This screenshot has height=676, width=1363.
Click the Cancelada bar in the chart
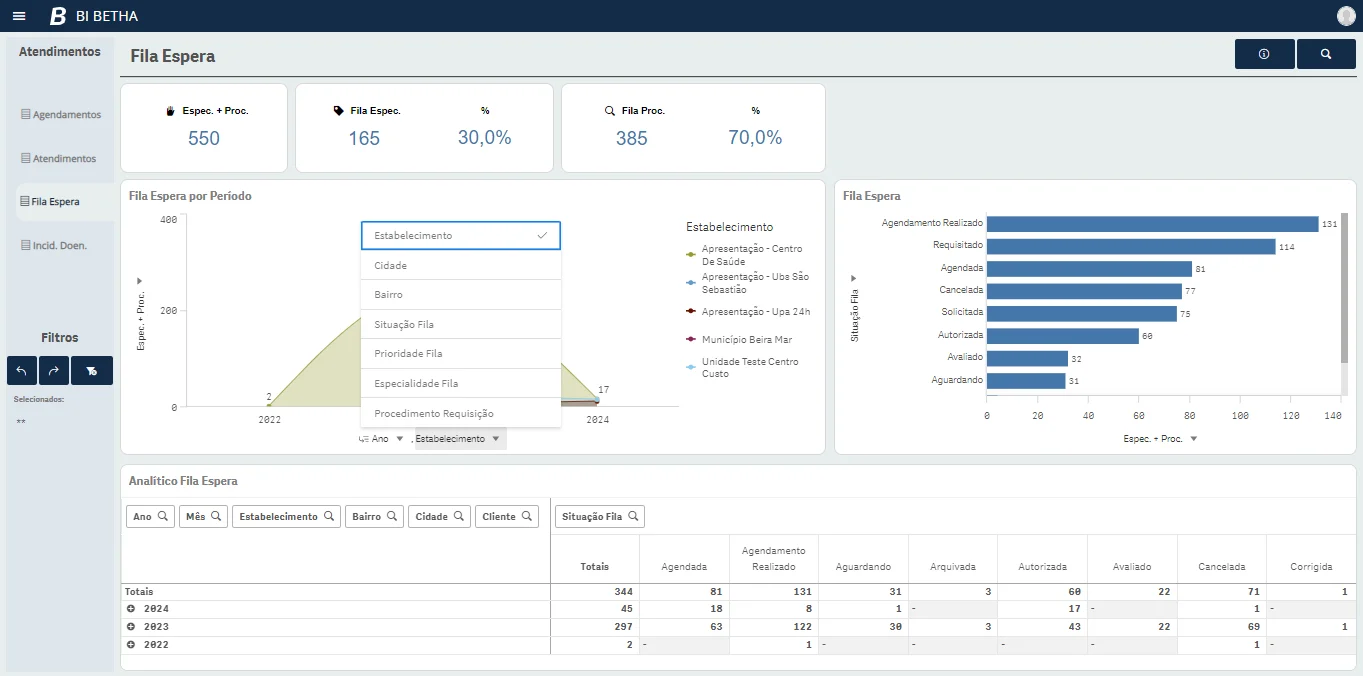click(x=1084, y=291)
